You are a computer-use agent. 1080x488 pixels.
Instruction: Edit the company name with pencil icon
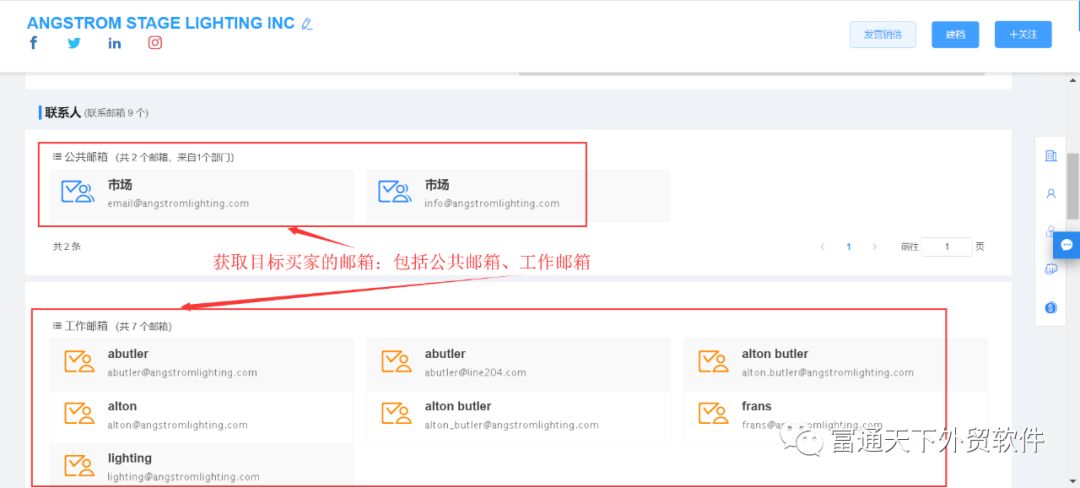coord(307,24)
